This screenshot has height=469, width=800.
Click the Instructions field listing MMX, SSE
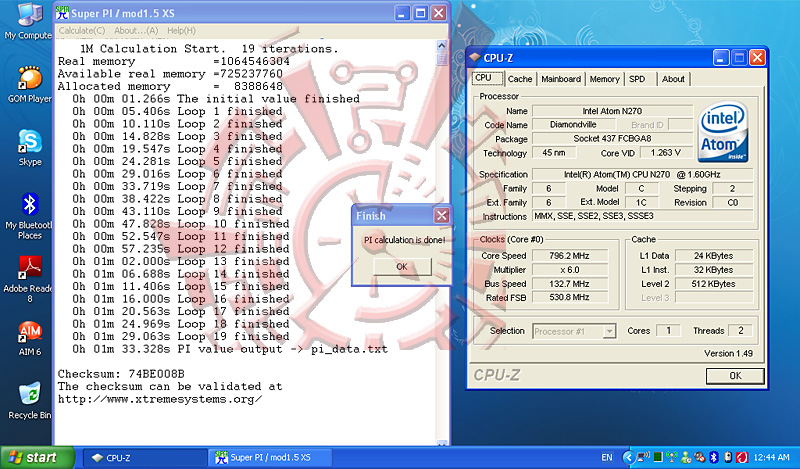pos(642,216)
